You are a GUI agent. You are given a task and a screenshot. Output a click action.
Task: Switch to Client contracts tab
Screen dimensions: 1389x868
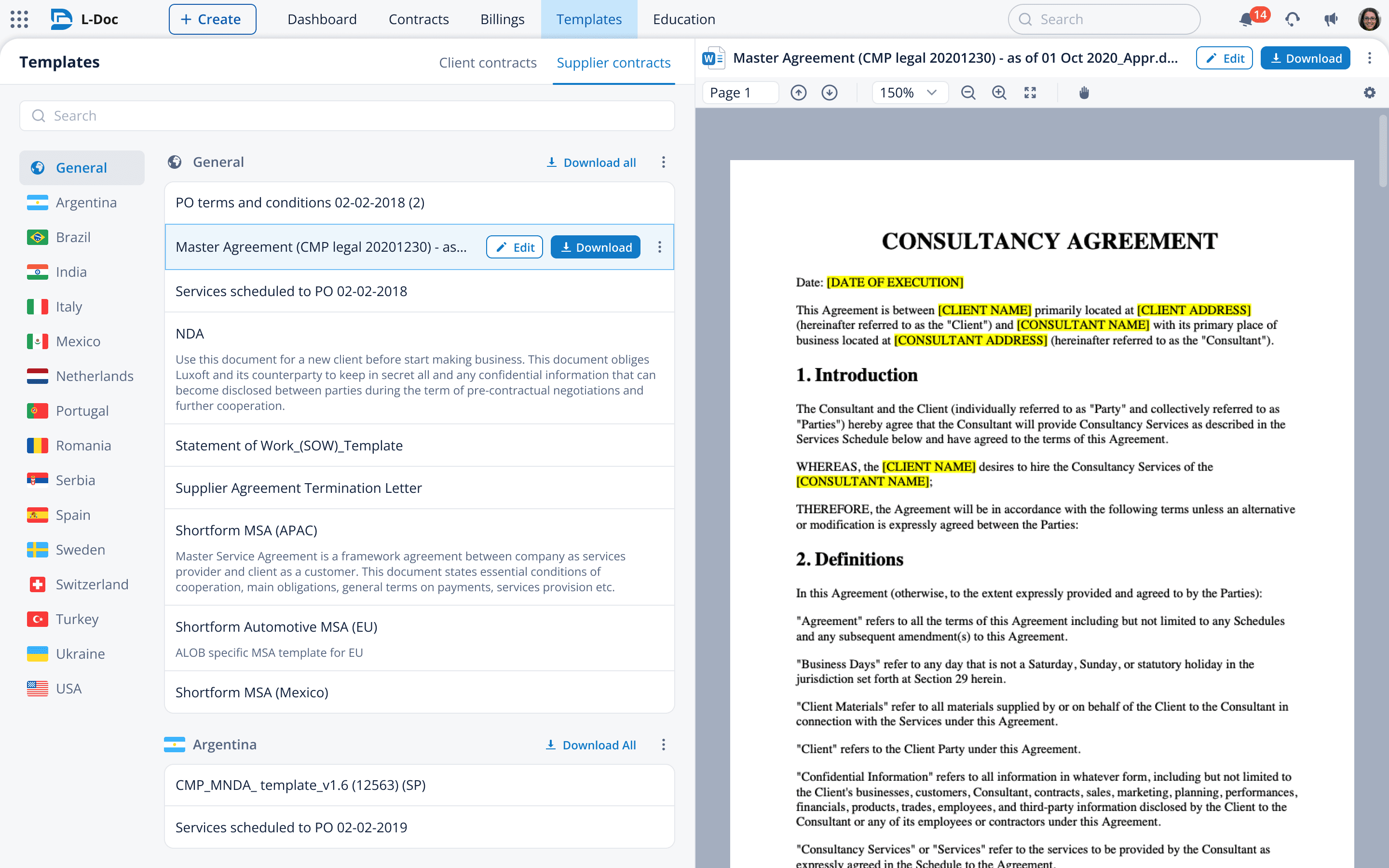pyautogui.click(x=487, y=62)
